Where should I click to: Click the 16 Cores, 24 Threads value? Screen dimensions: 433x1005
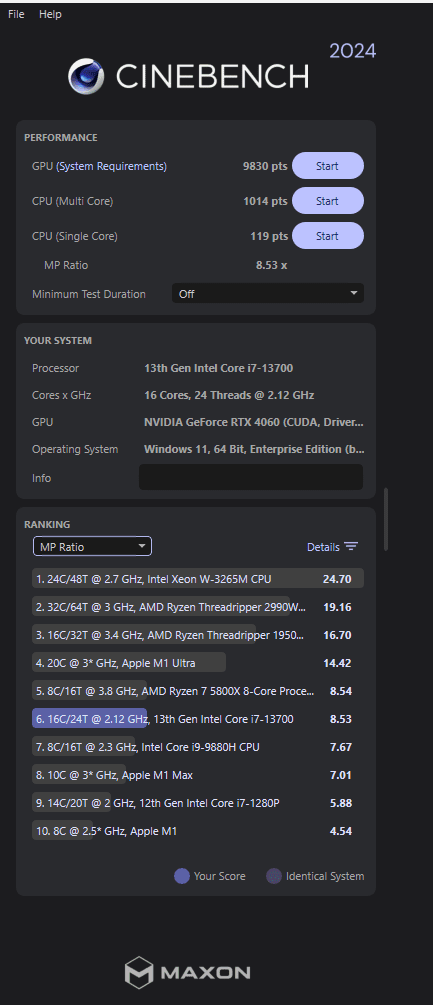[x=229, y=395]
